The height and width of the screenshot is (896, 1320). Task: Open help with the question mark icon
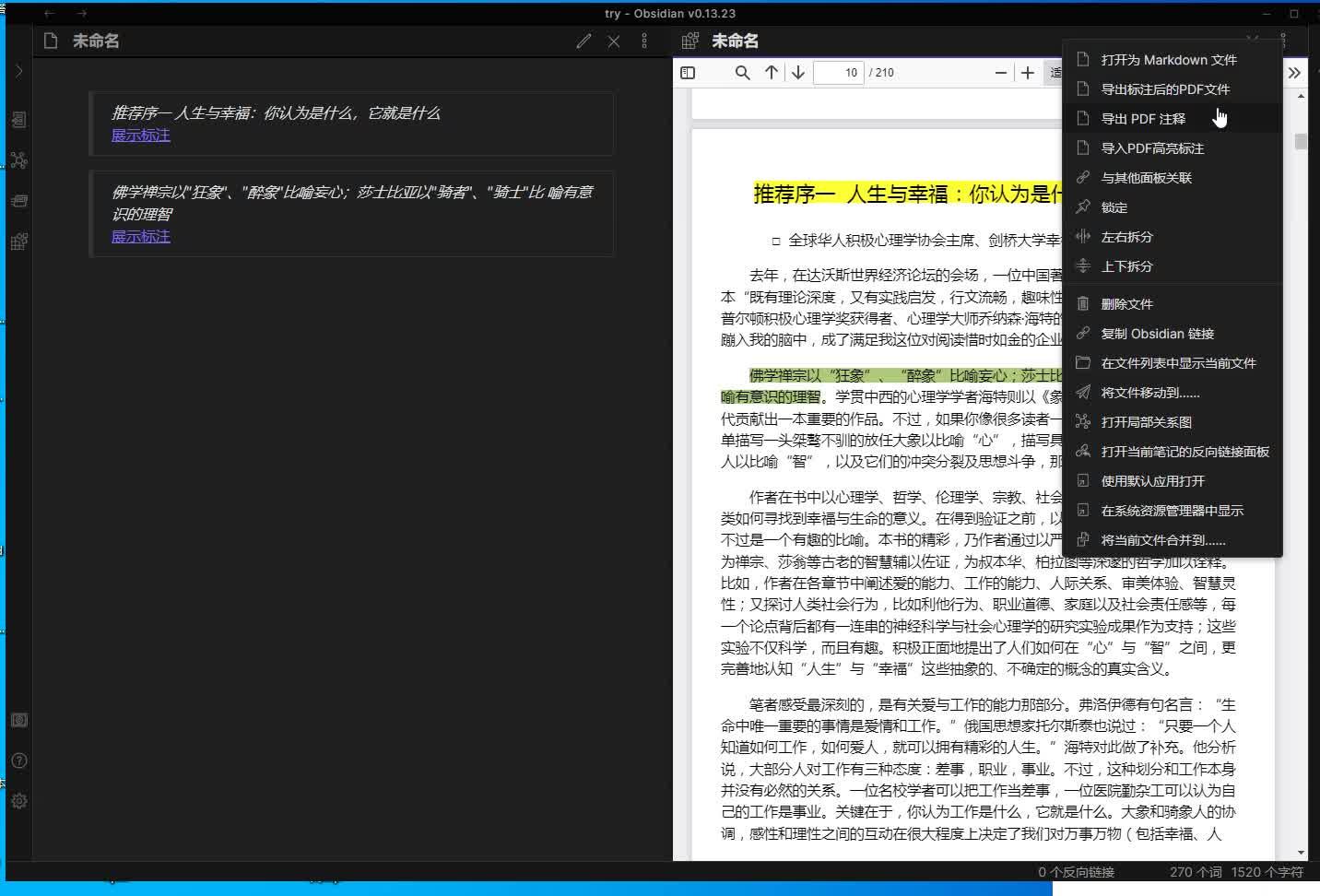(18, 760)
